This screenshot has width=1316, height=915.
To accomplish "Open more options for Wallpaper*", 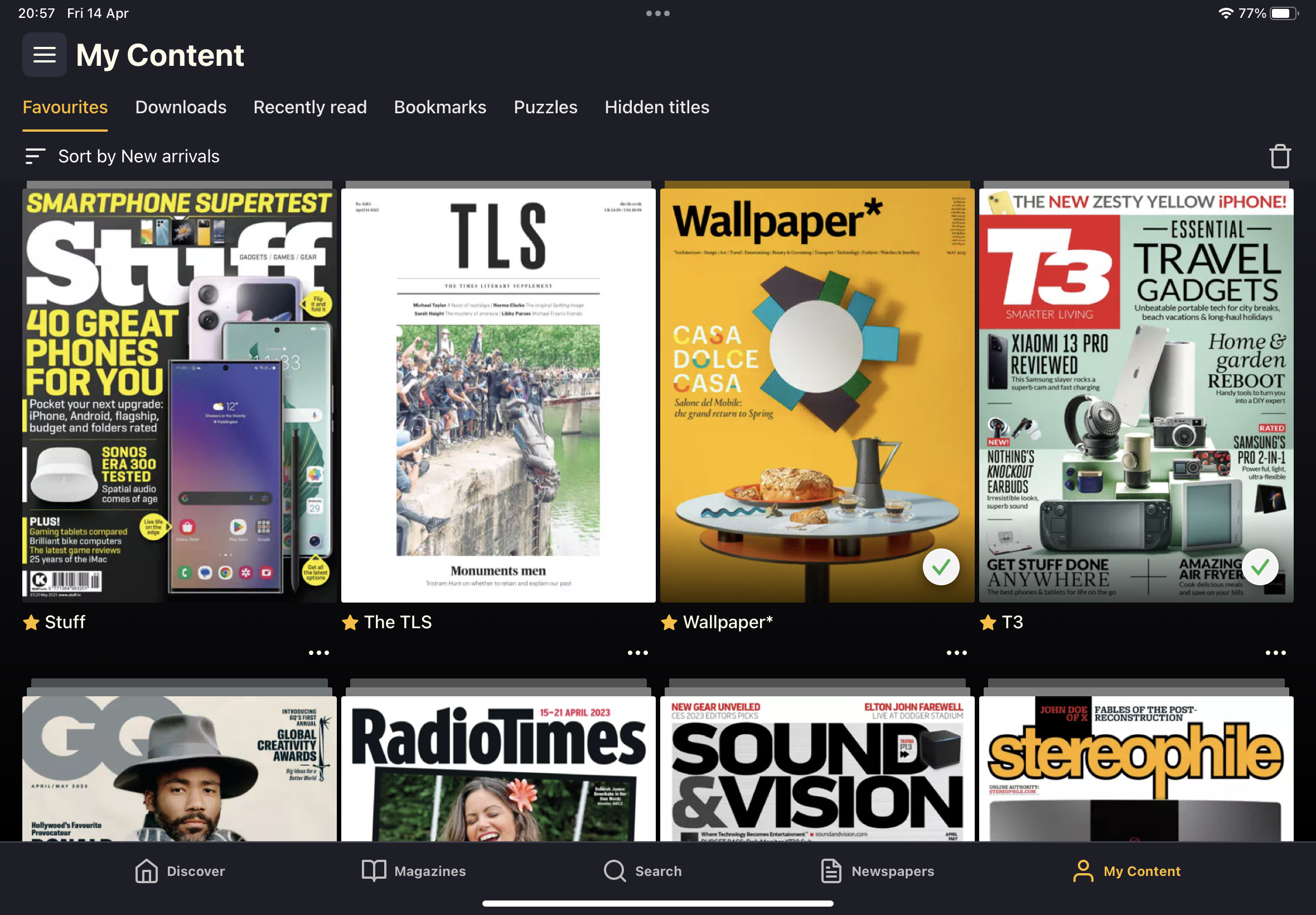I will [957, 652].
